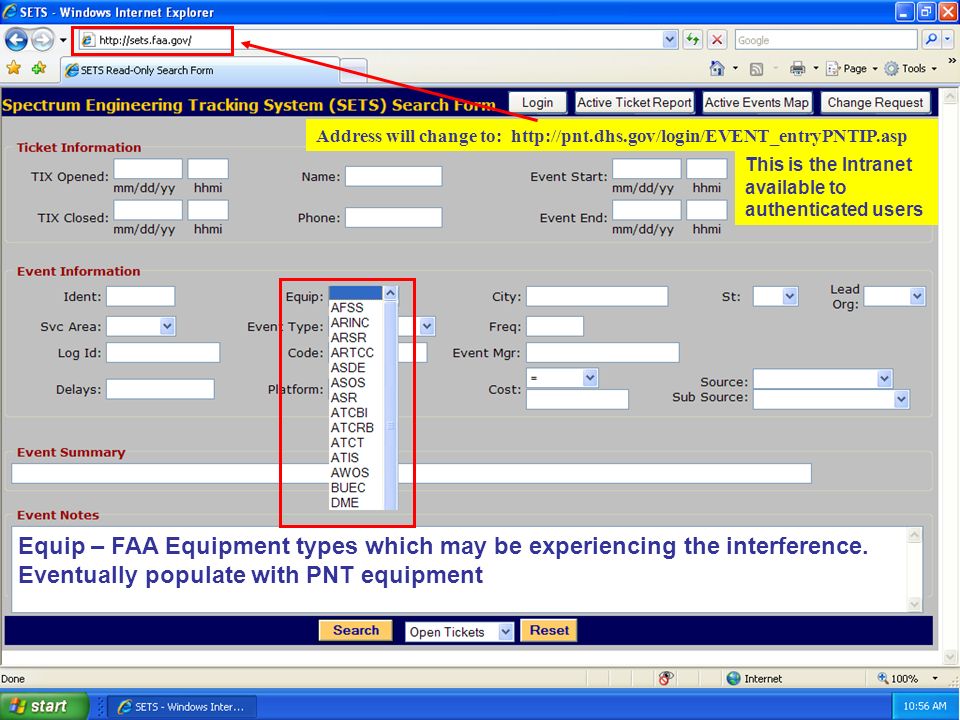The image size is (960, 720).
Task: Open the Tools menu in command bar
Action: (911, 69)
